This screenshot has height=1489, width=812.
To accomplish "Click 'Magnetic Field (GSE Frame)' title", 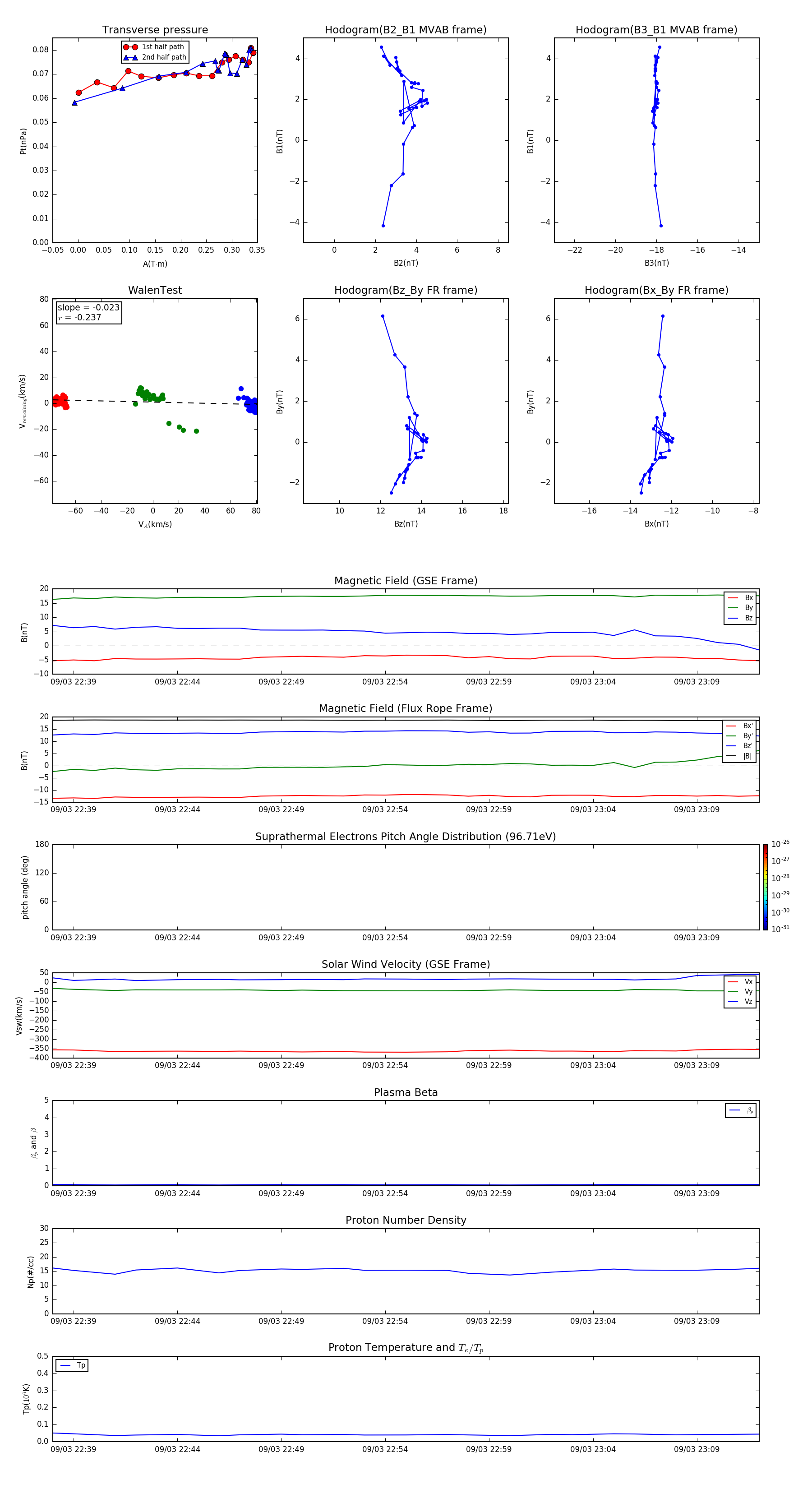I will coord(406,581).
